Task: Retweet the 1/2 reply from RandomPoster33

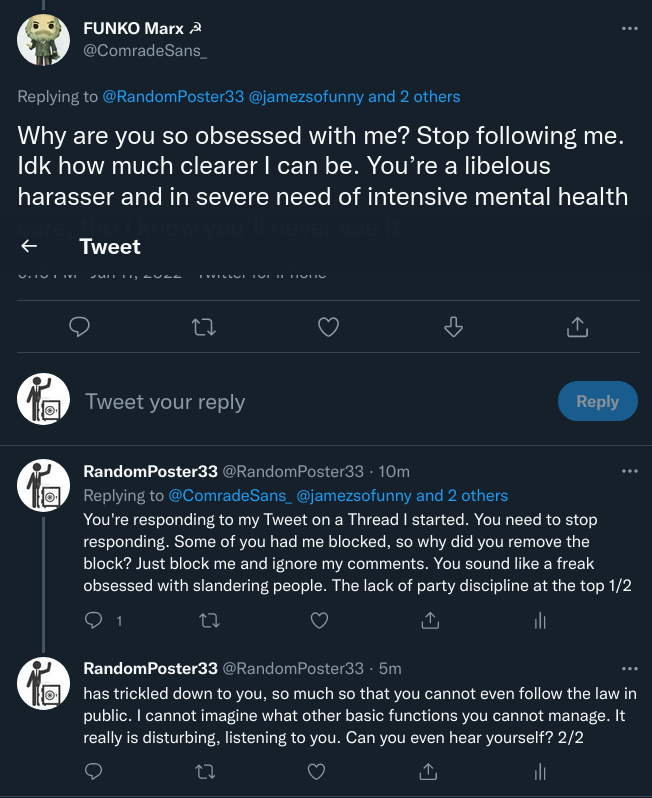Action: (208, 621)
